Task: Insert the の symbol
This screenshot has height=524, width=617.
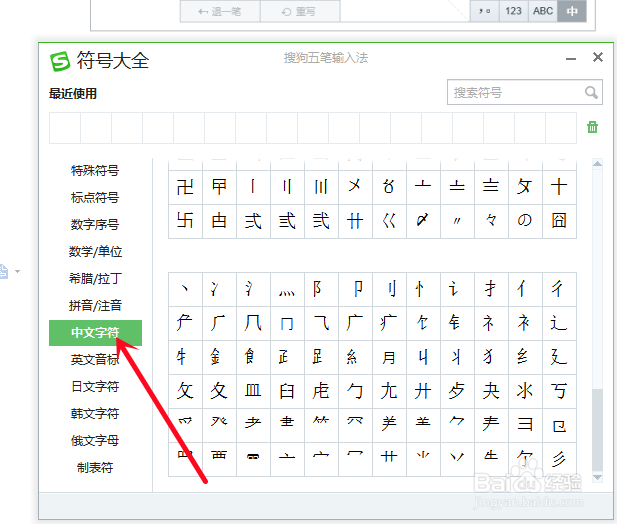Action: tap(525, 221)
